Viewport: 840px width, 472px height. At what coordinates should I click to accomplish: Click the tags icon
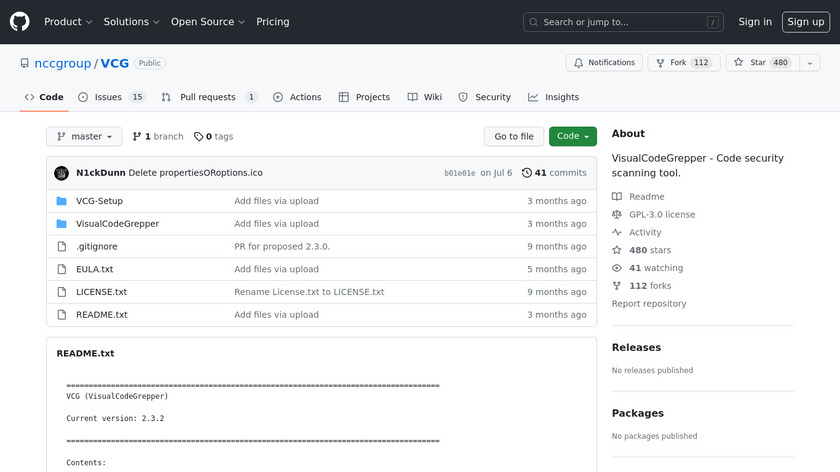click(x=198, y=137)
